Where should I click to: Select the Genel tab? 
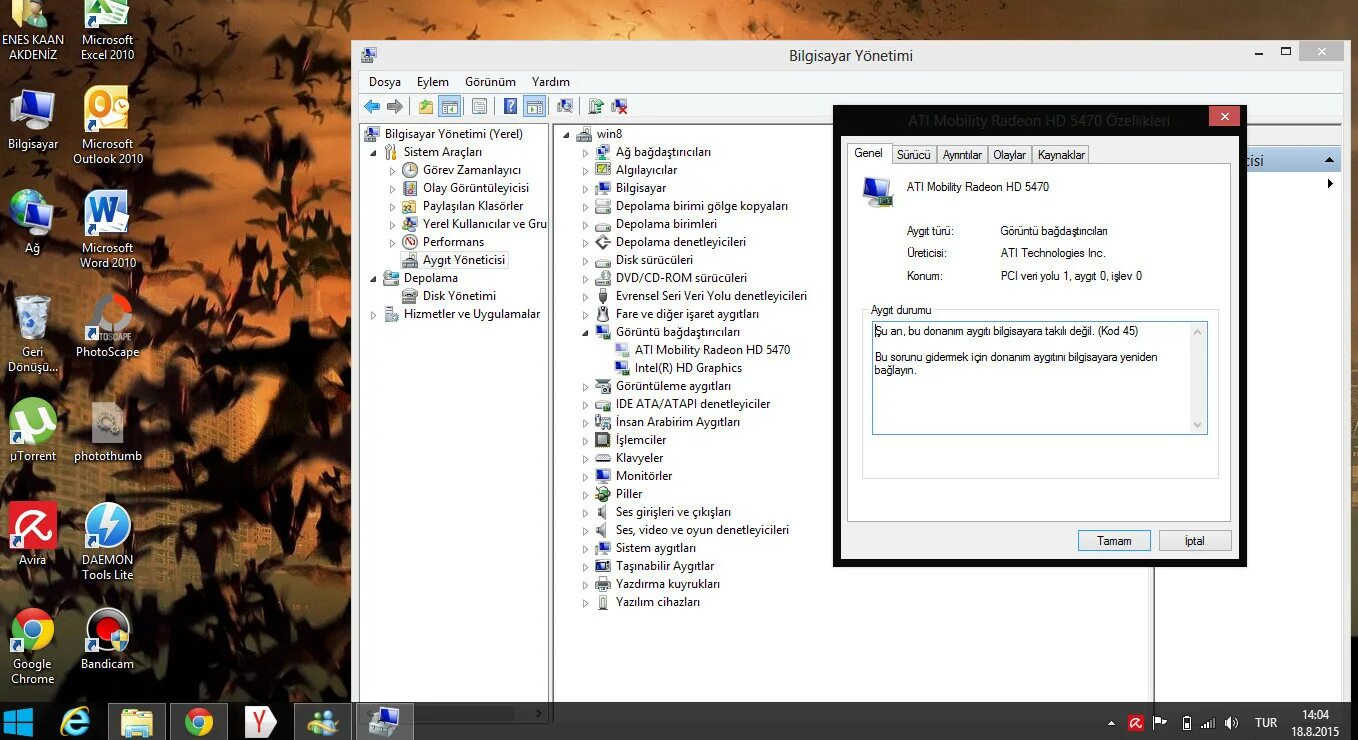(x=868, y=153)
